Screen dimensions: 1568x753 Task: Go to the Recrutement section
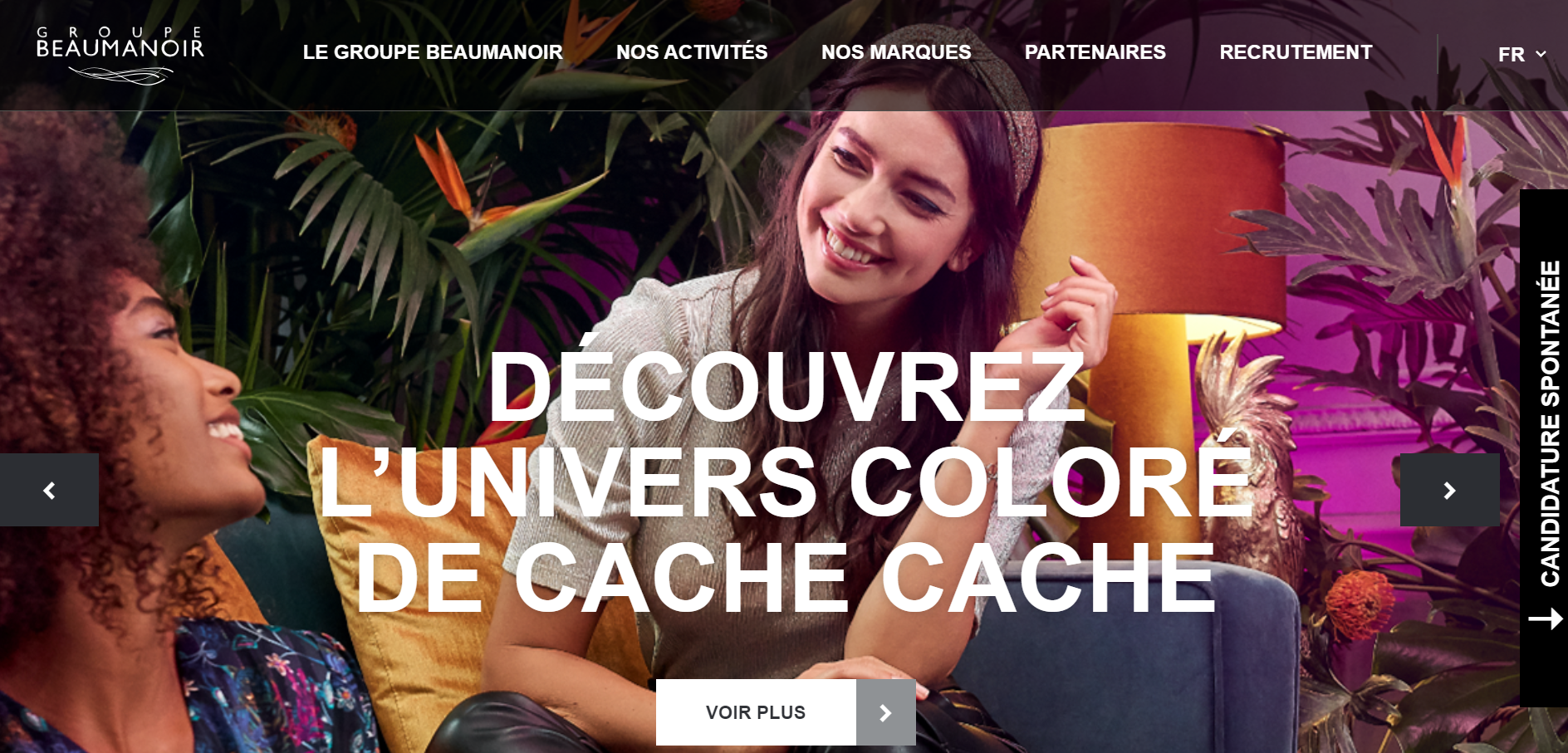coord(1296,52)
